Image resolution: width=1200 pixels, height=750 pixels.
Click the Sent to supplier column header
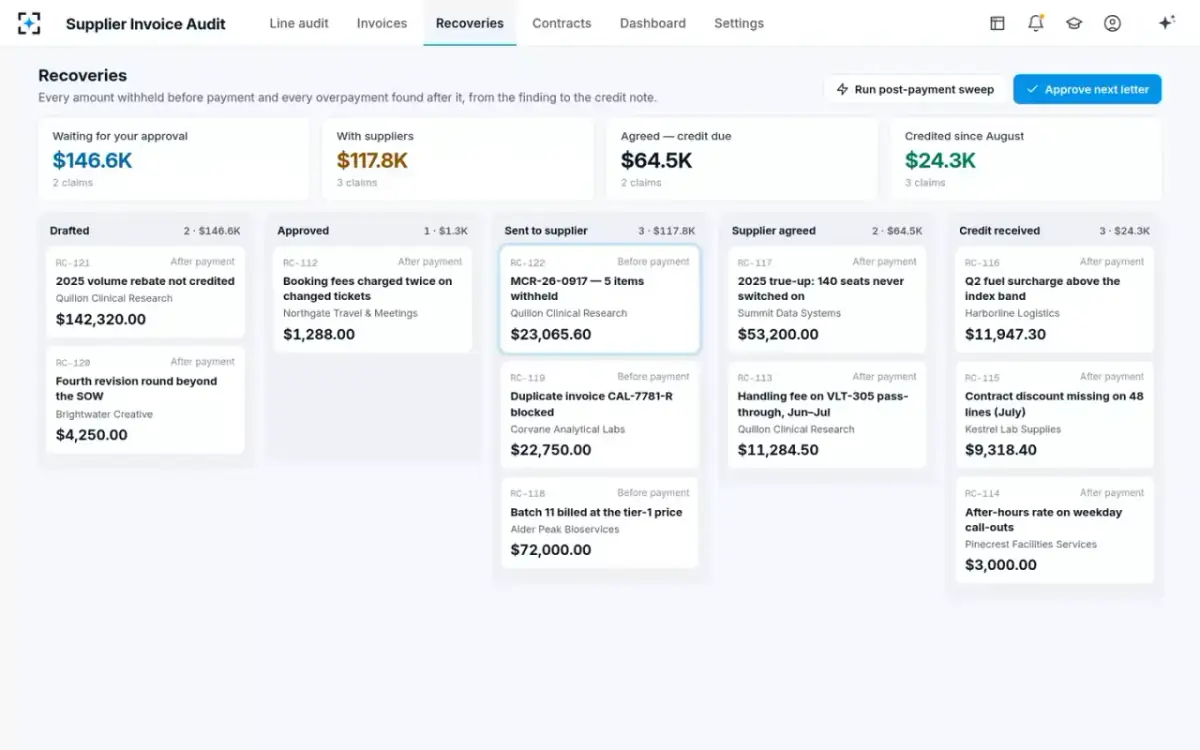[600, 230]
